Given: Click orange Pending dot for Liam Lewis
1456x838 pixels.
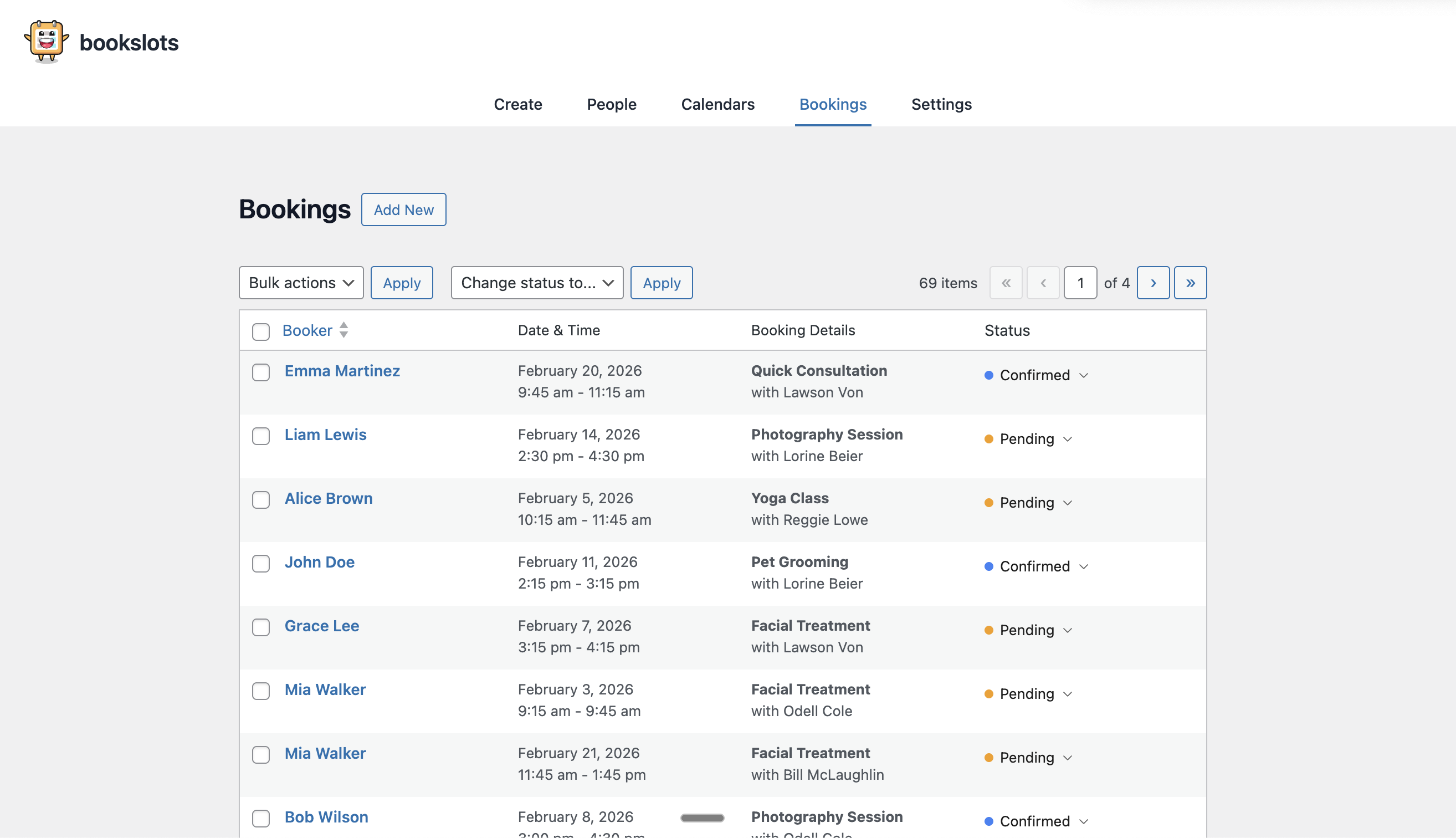Looking at the screenshot, I should (989, 439).
